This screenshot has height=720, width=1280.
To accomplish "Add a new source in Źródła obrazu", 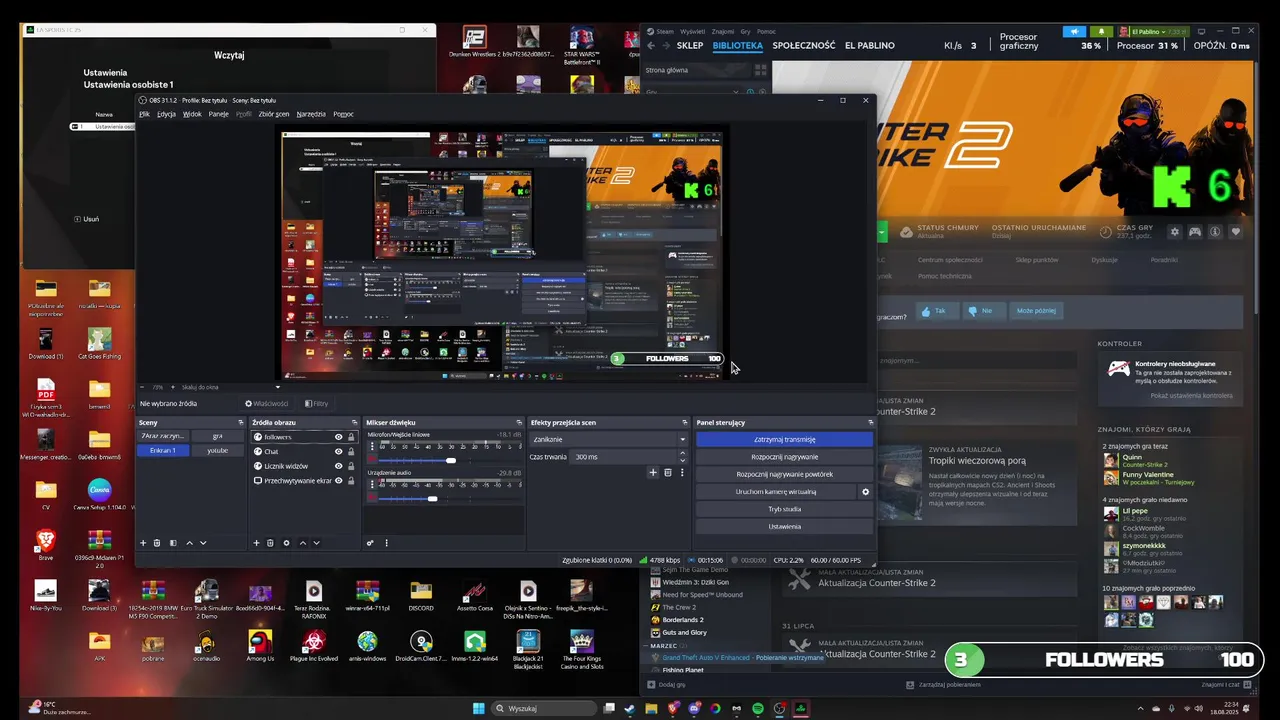I will pos(256,543).
